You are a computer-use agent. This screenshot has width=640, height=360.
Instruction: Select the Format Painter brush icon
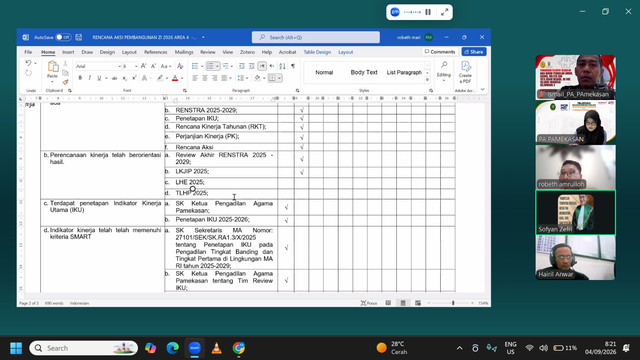pyautogui.click(x=65, y=82)
